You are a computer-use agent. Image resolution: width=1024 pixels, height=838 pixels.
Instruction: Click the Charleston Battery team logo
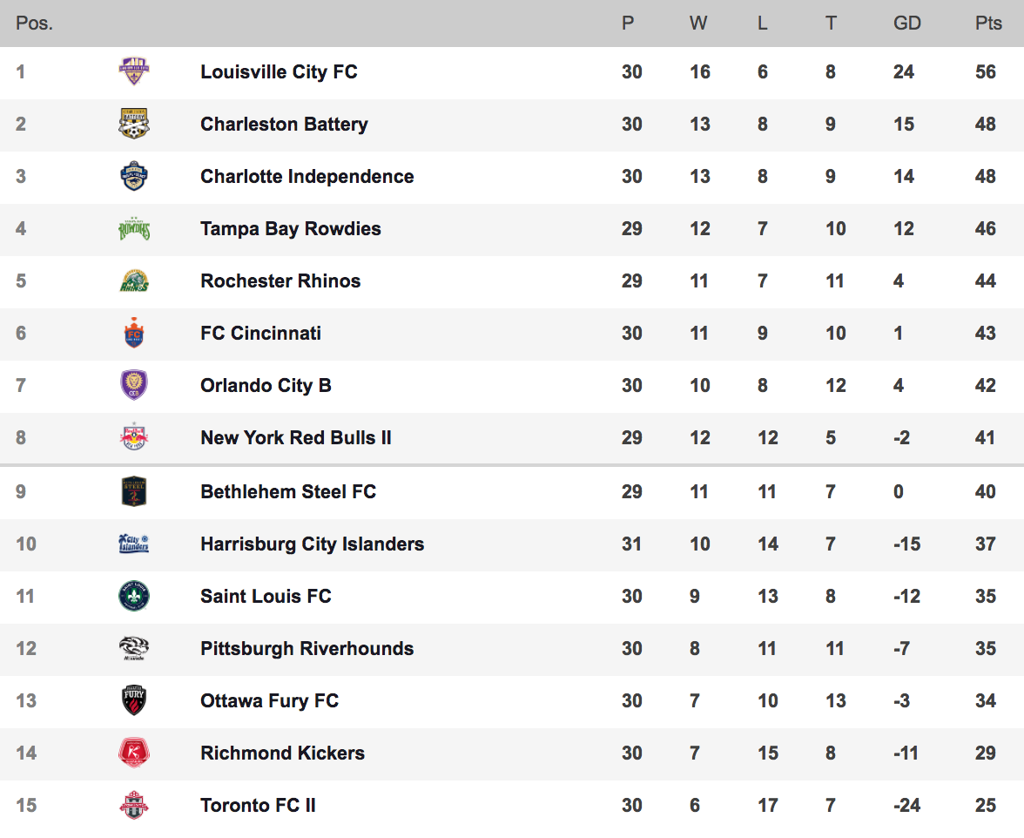tap(134, 123)
